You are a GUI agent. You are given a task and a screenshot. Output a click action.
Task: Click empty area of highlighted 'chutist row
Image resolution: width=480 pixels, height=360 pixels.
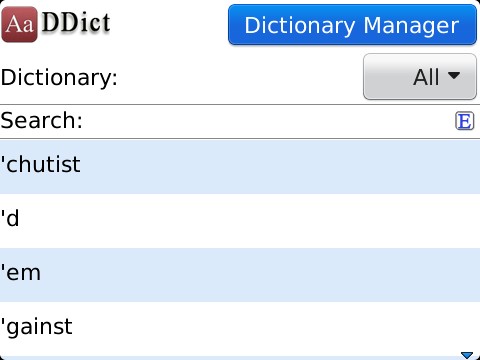coord(280,167)
